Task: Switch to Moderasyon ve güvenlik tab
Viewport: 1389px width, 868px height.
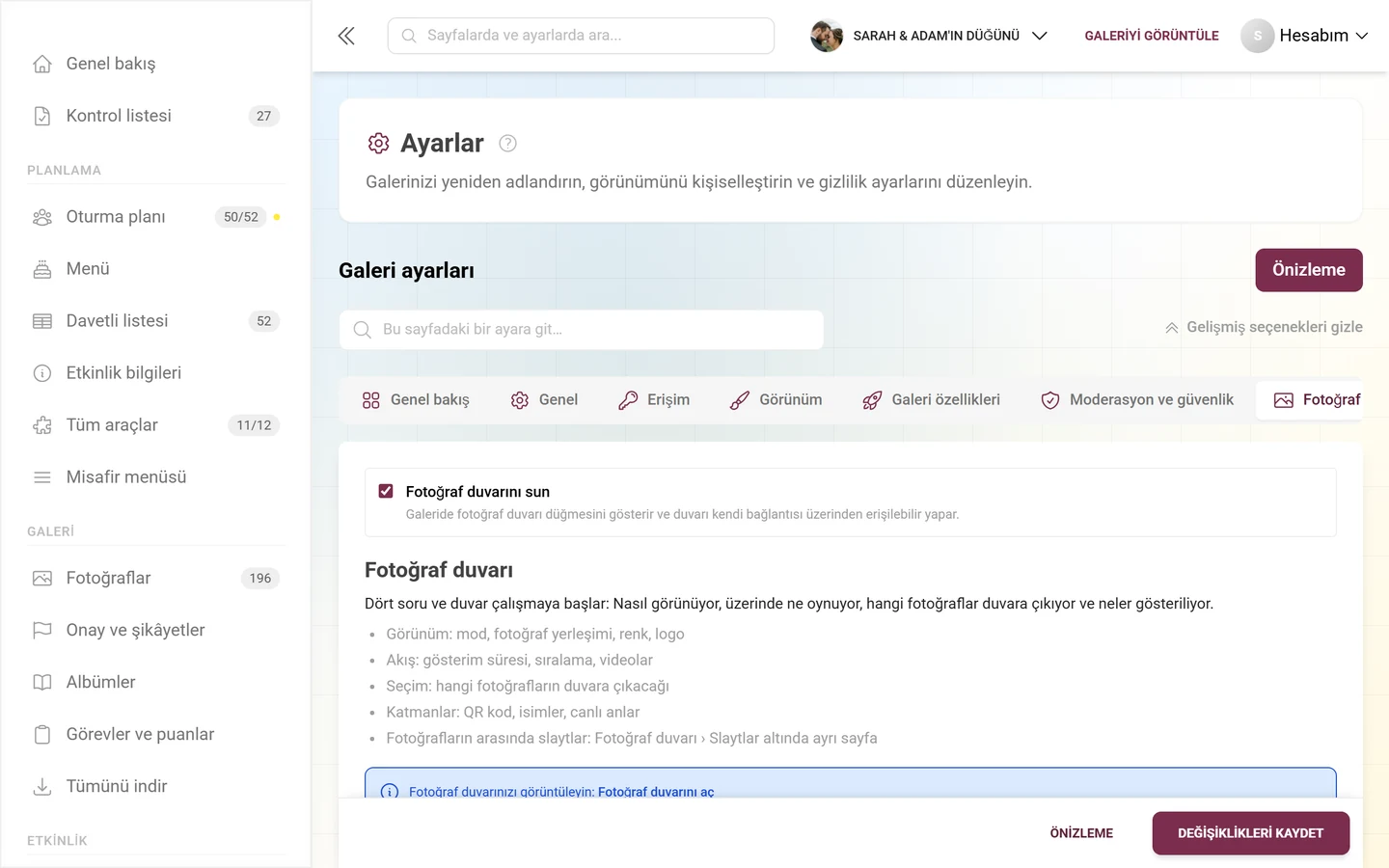Action: click(1137, 399)
